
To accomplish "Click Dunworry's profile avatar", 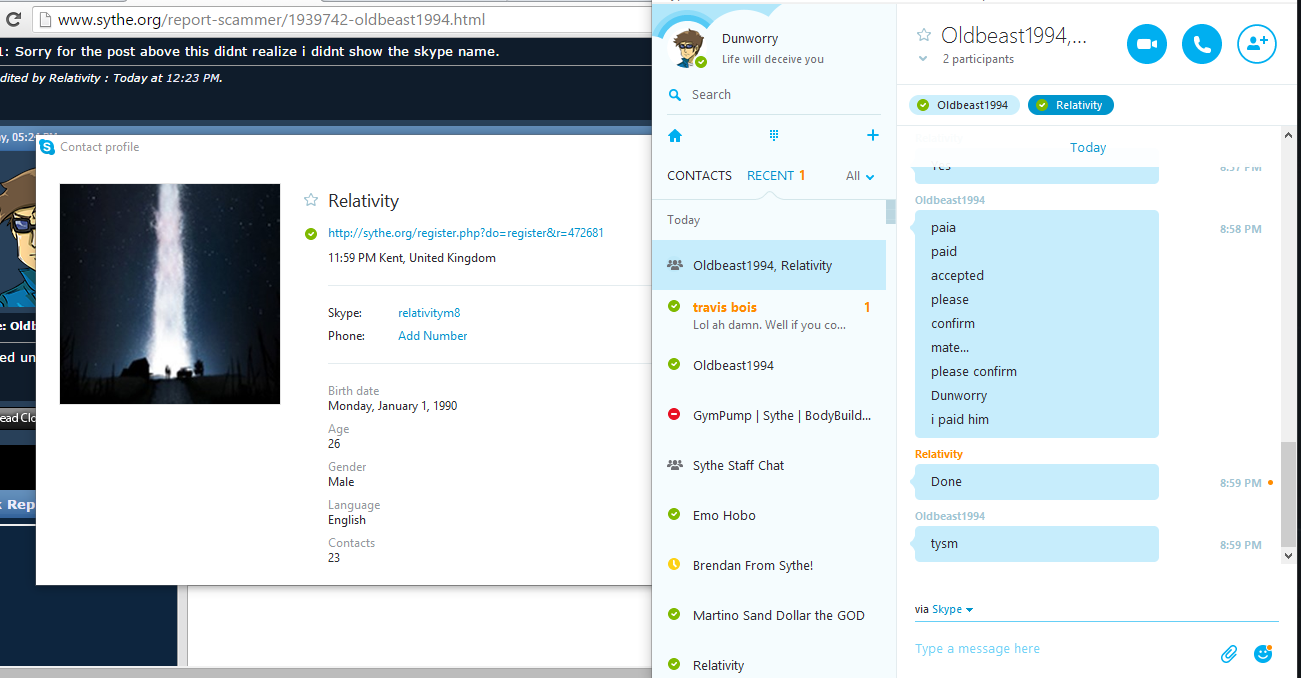I will [x=687, y=47].
